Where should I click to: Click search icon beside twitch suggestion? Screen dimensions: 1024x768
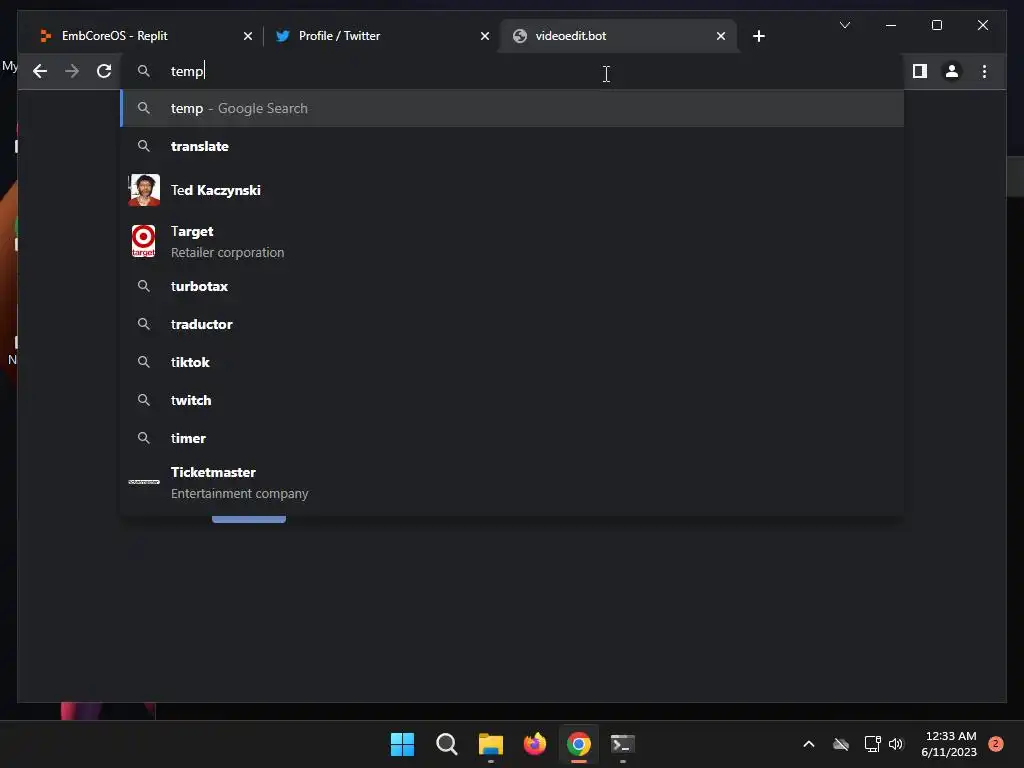pos(144,400)
